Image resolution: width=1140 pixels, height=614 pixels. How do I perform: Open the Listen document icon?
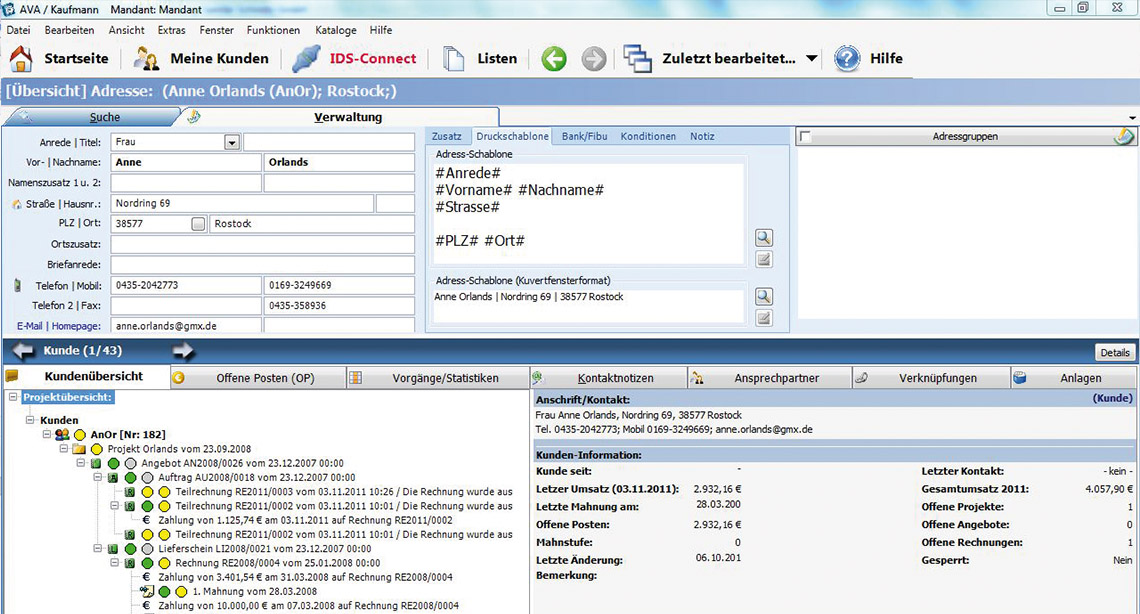(x=454, y=59)
